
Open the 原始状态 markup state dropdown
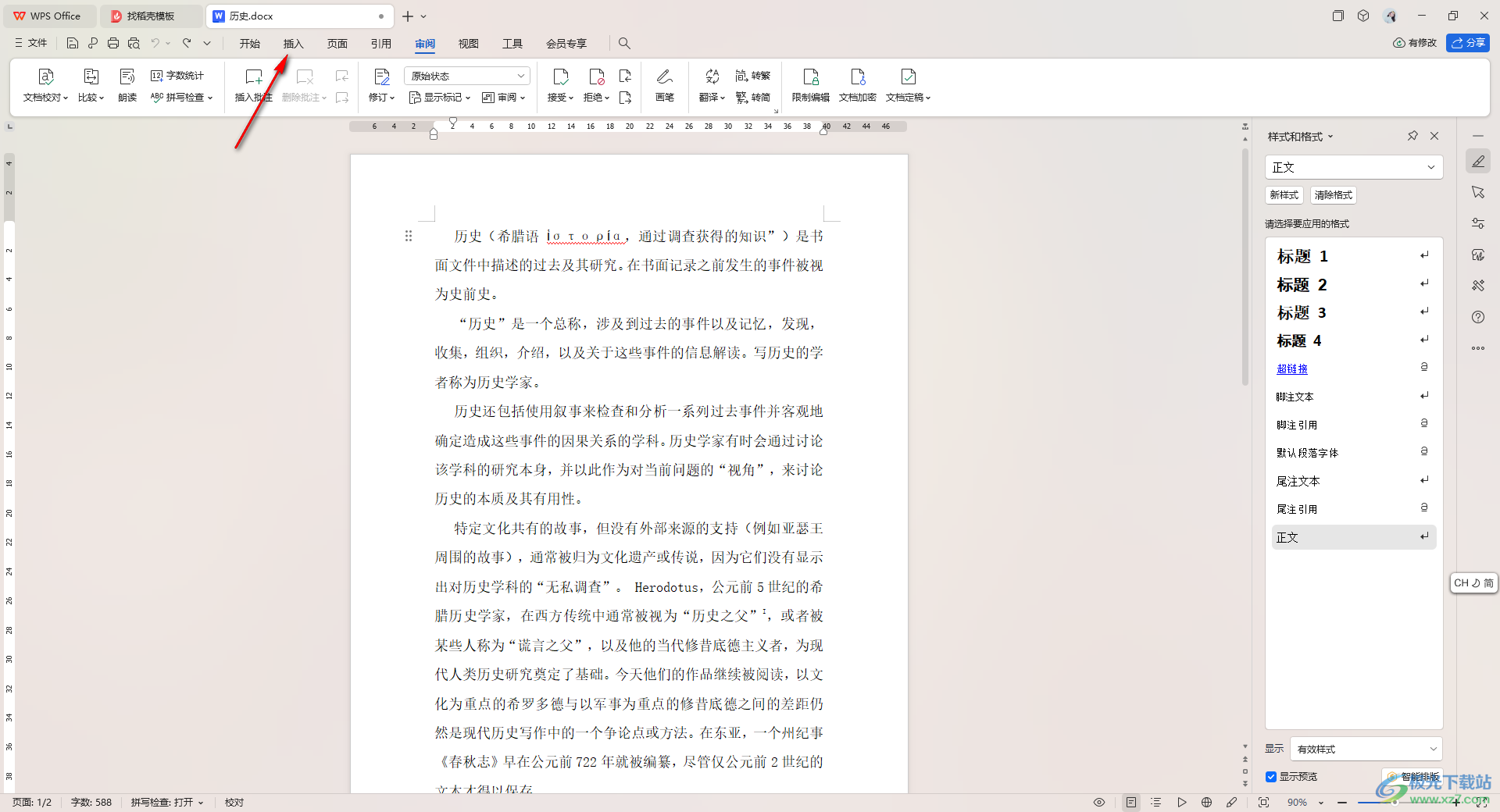pos(467,76)
